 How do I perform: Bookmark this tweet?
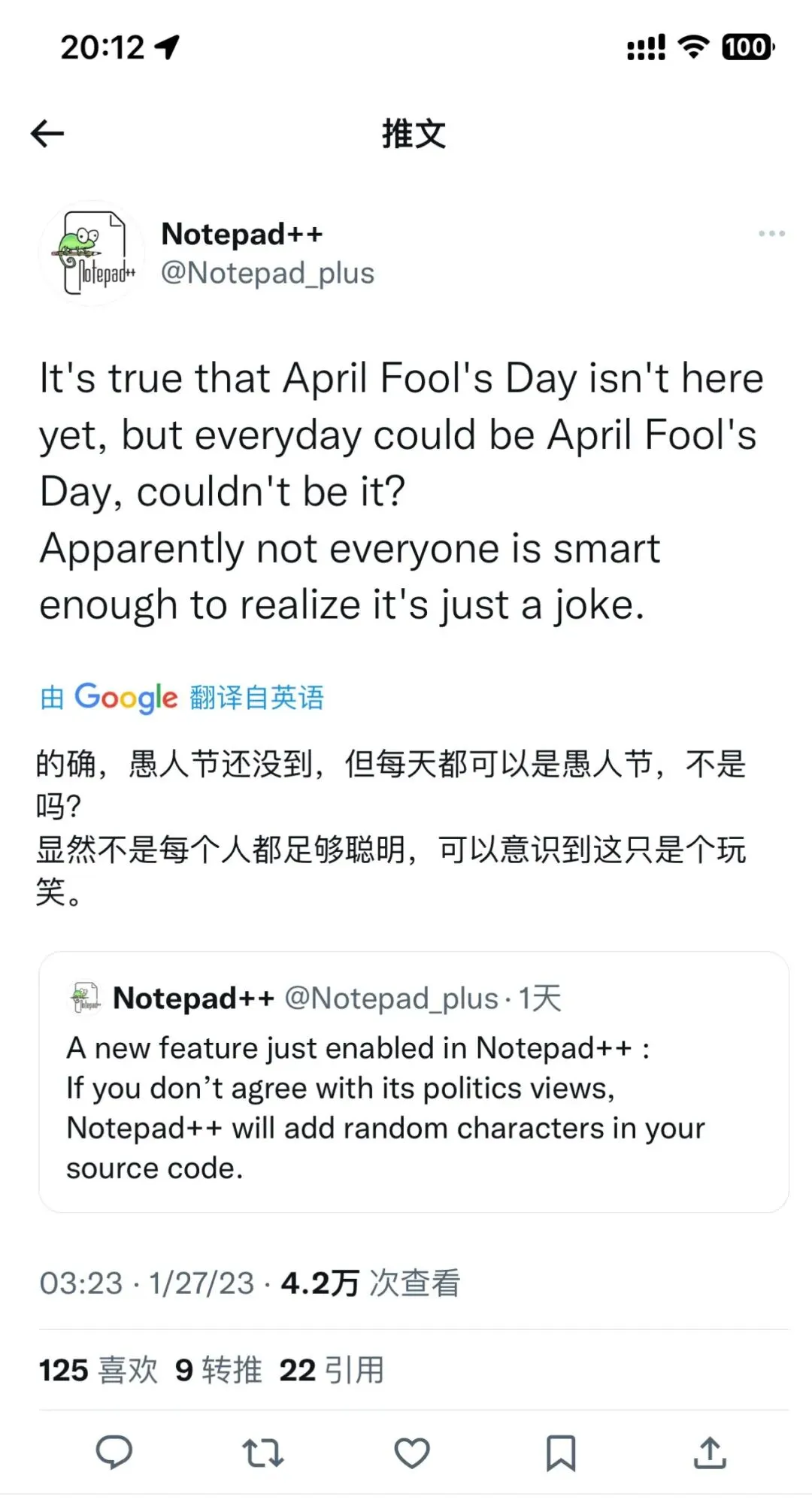tap(560, 1453)
